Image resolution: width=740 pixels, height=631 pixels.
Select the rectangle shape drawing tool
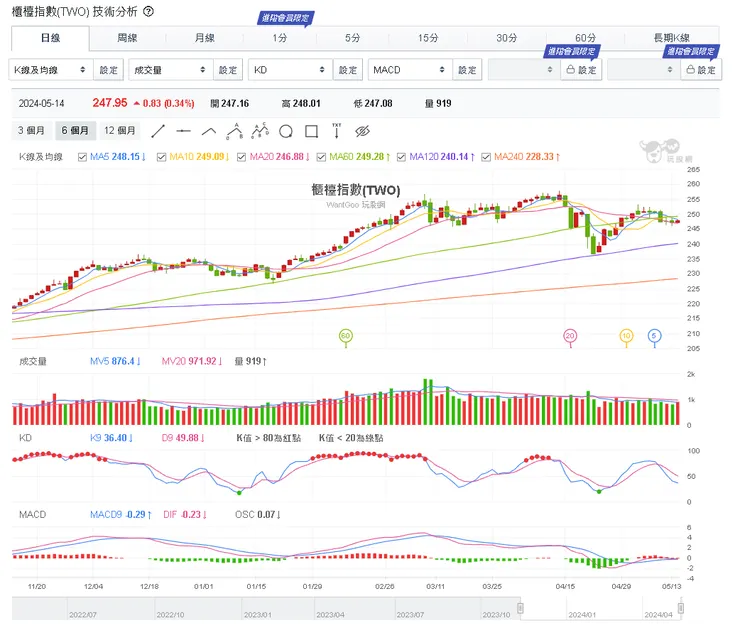click(311, 131)
